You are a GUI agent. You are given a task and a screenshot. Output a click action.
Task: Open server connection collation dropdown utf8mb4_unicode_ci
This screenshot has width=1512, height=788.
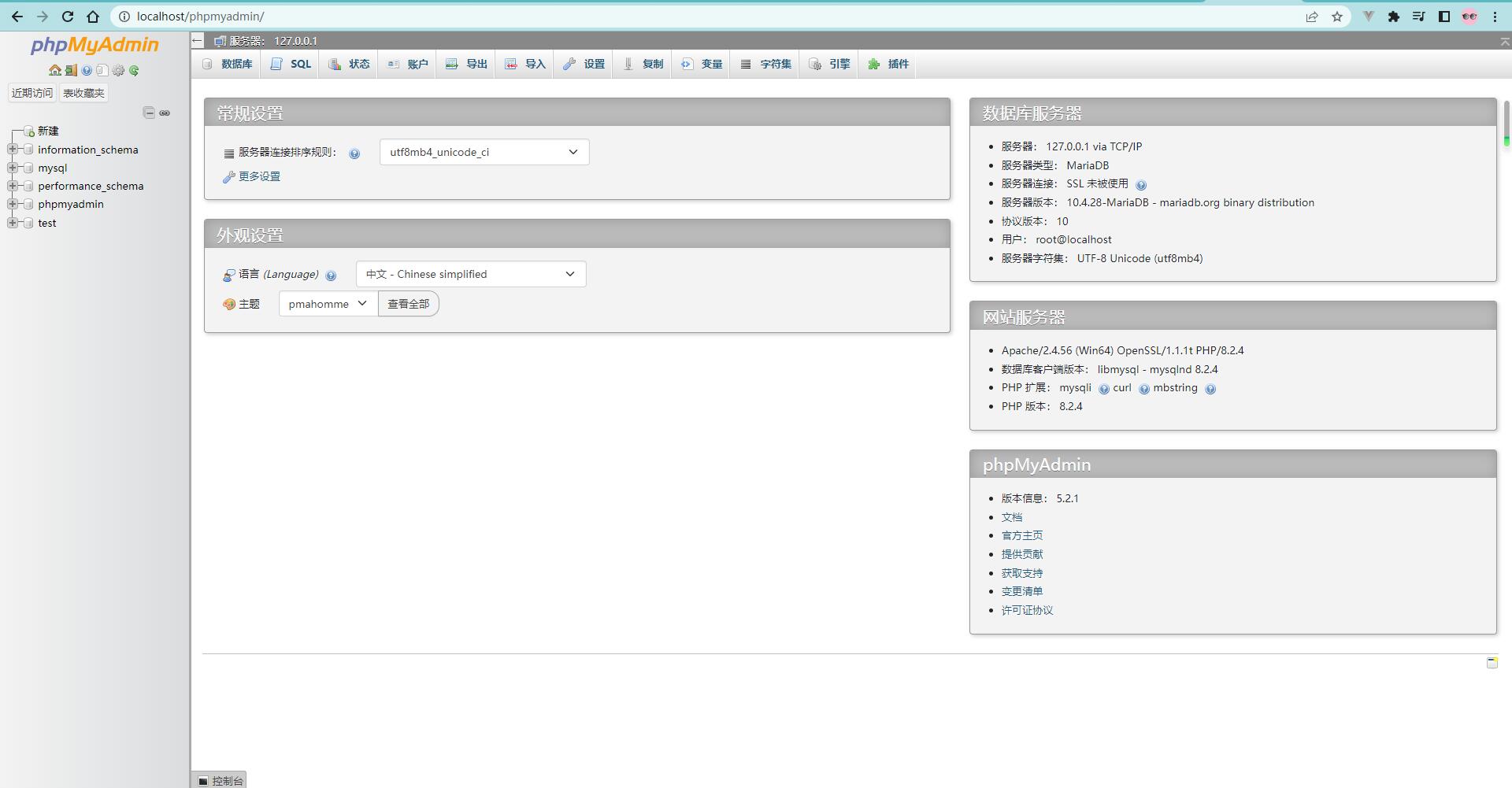pyautogui.click(x=484, y=152)
